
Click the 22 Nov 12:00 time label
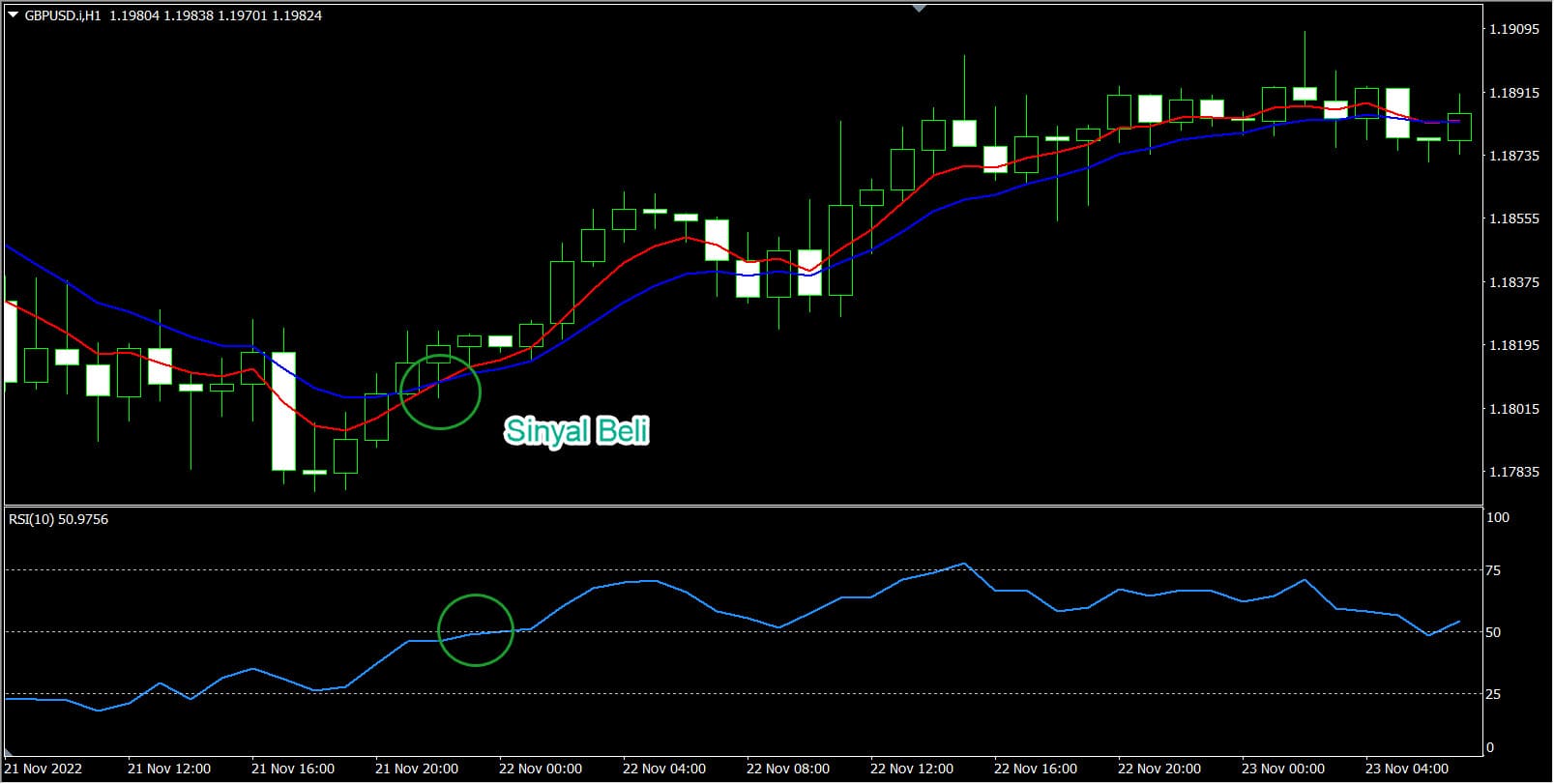tap(912, 769)
